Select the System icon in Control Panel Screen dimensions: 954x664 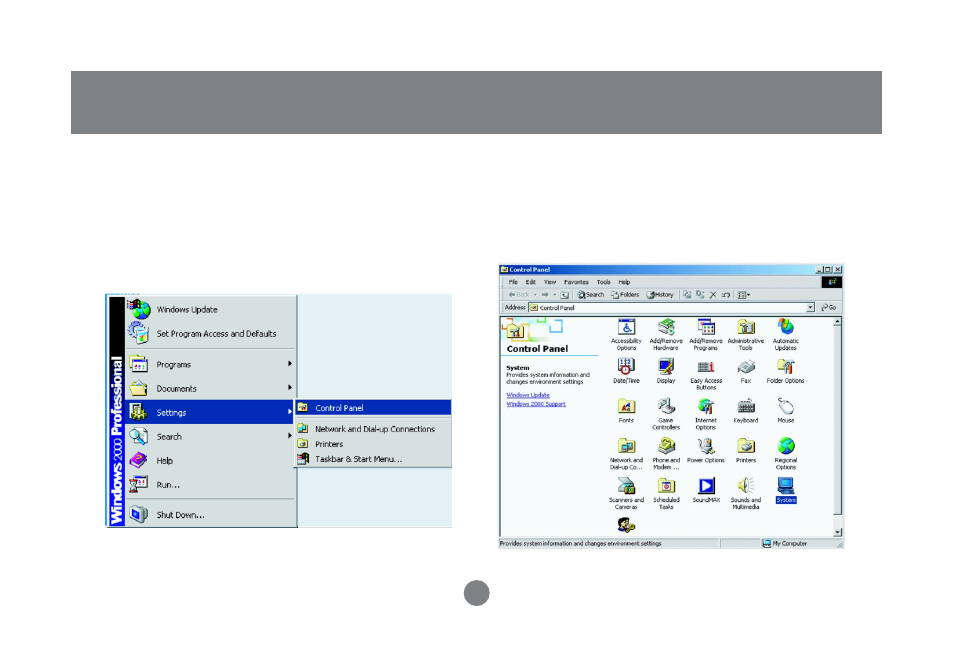coord(785,491)
